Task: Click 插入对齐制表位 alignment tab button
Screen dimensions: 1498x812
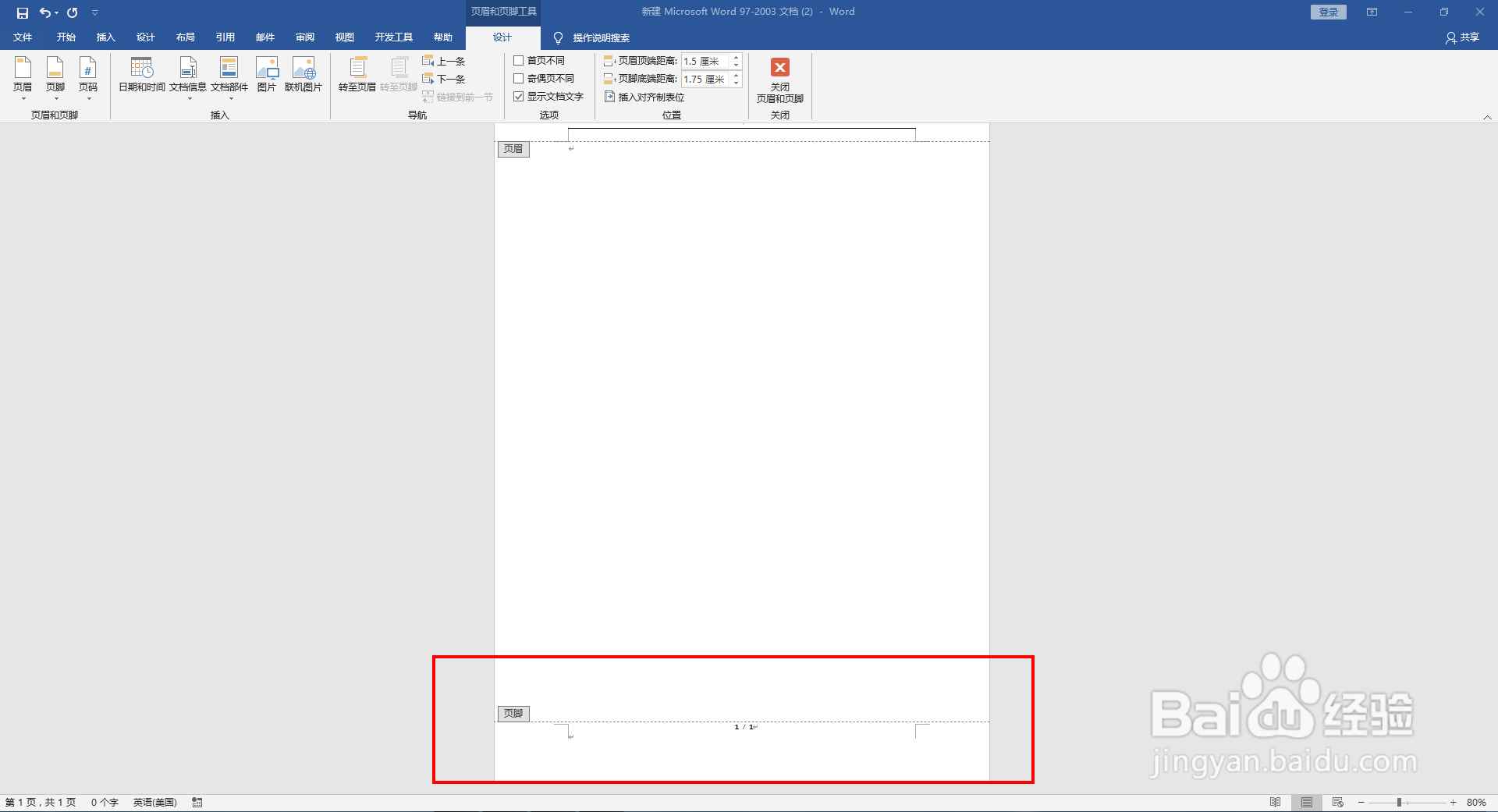Action: [646, 97]
